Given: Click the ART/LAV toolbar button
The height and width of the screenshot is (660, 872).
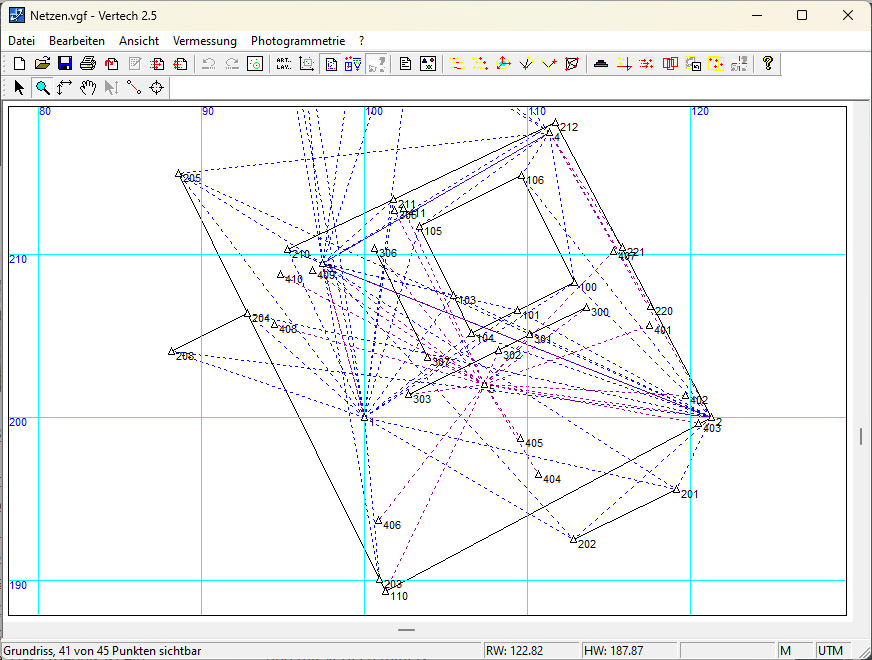Looking at the screenshot, I should pos(284,64).
